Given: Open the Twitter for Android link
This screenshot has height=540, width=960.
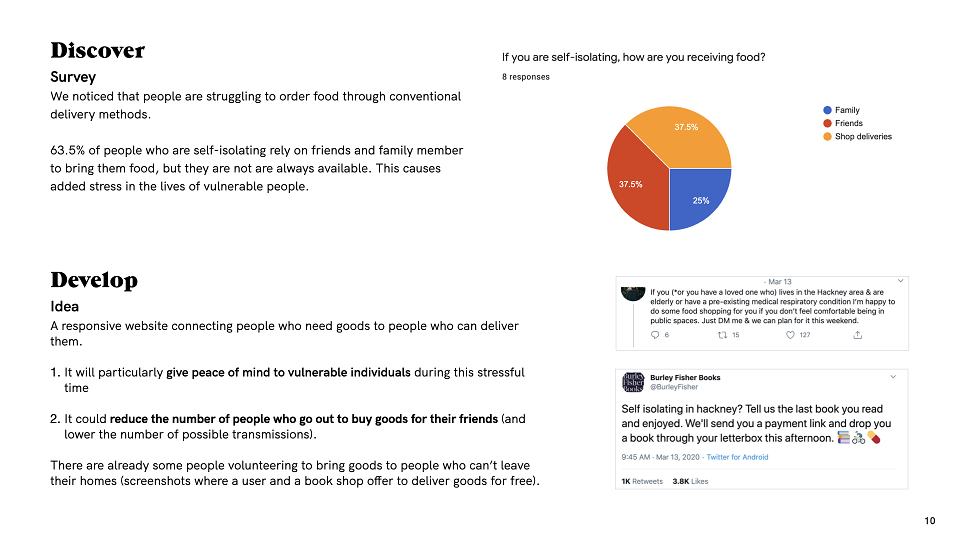Looking at the screenshot, I should coord(737,457).
